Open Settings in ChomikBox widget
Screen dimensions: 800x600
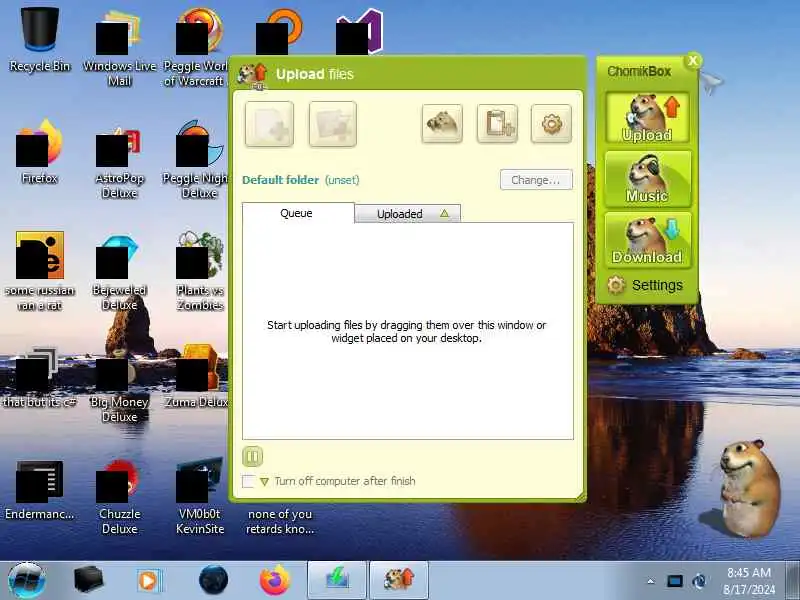click(645, 285)
